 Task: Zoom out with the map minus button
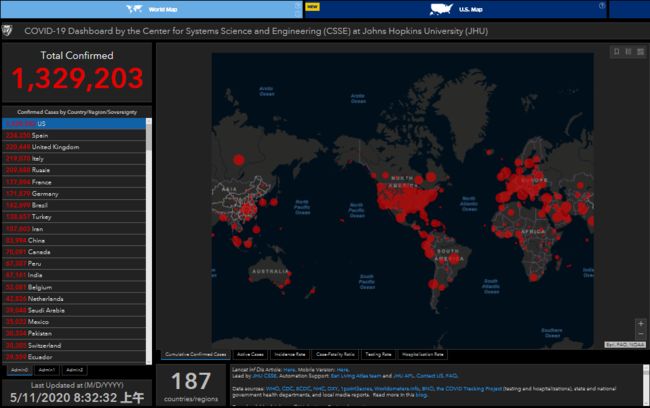click(640, 334)
